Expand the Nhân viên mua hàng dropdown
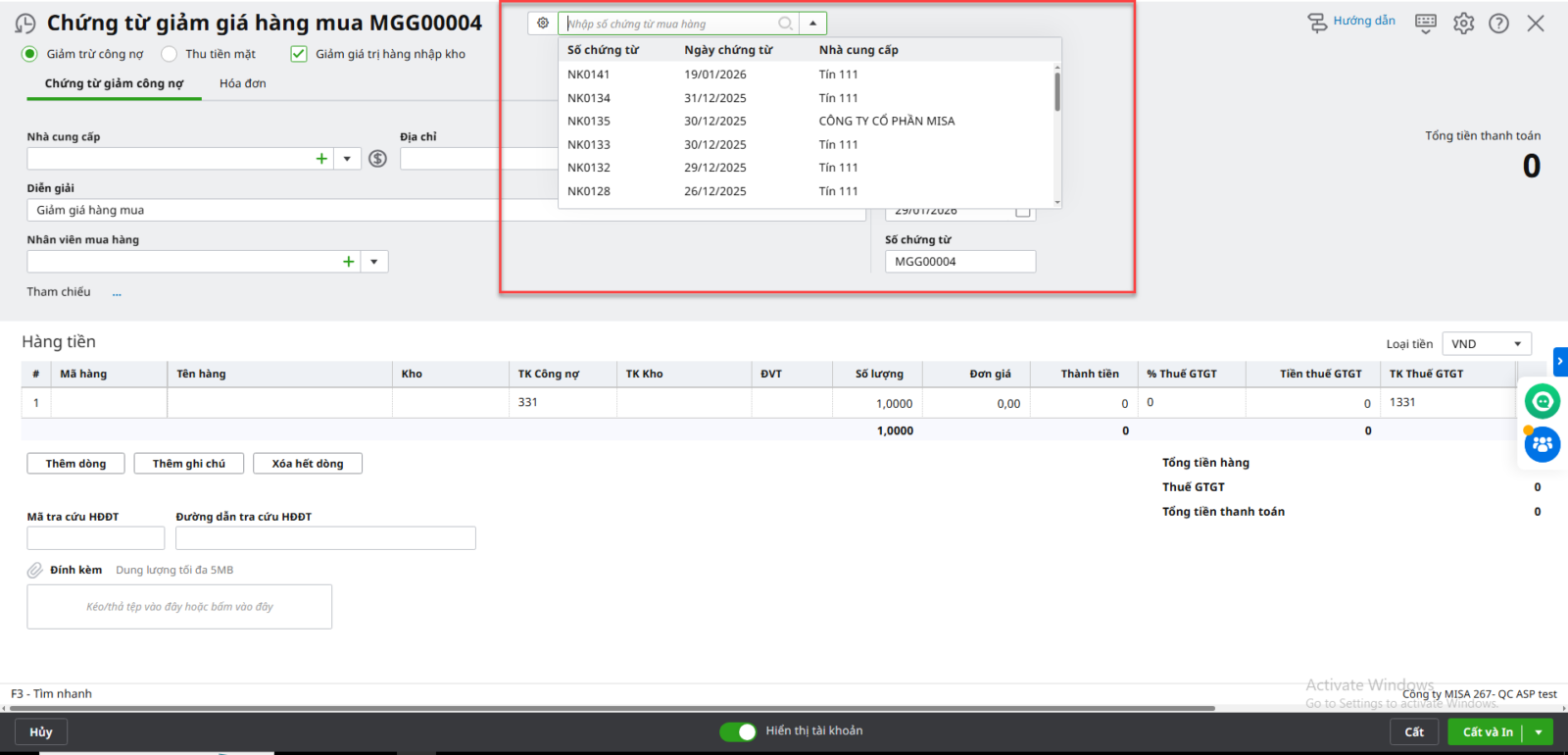This screenshot has height=755, width=1568. click(373, 262)
